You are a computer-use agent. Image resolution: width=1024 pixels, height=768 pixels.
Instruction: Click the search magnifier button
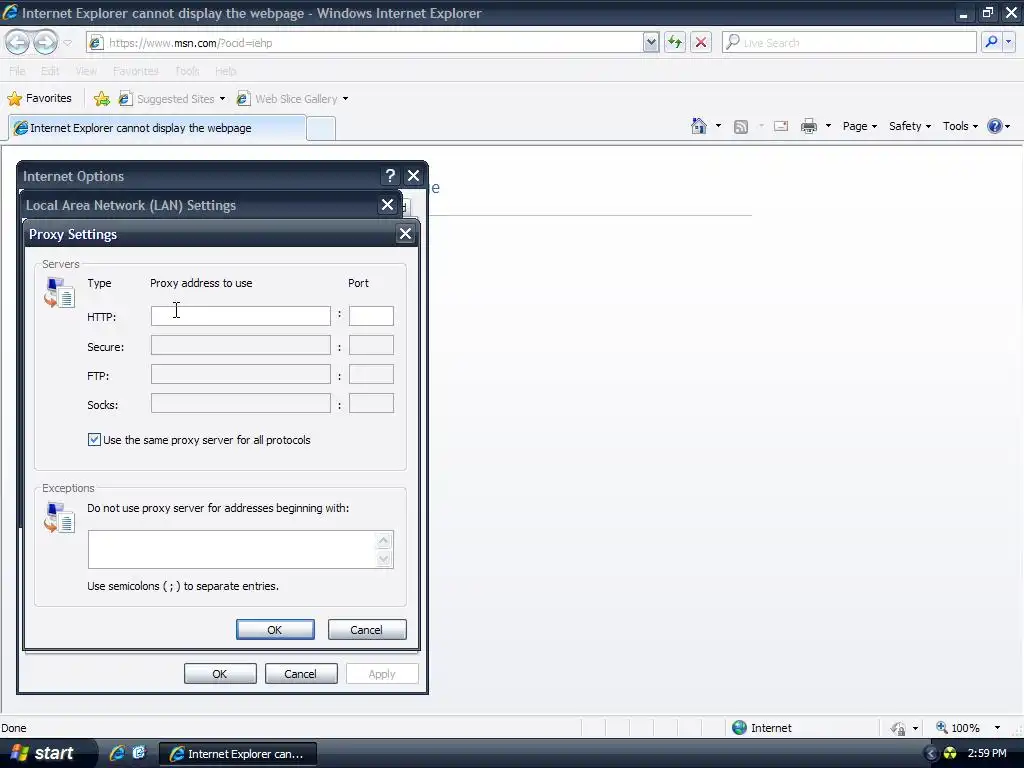(x=991, y=42)
